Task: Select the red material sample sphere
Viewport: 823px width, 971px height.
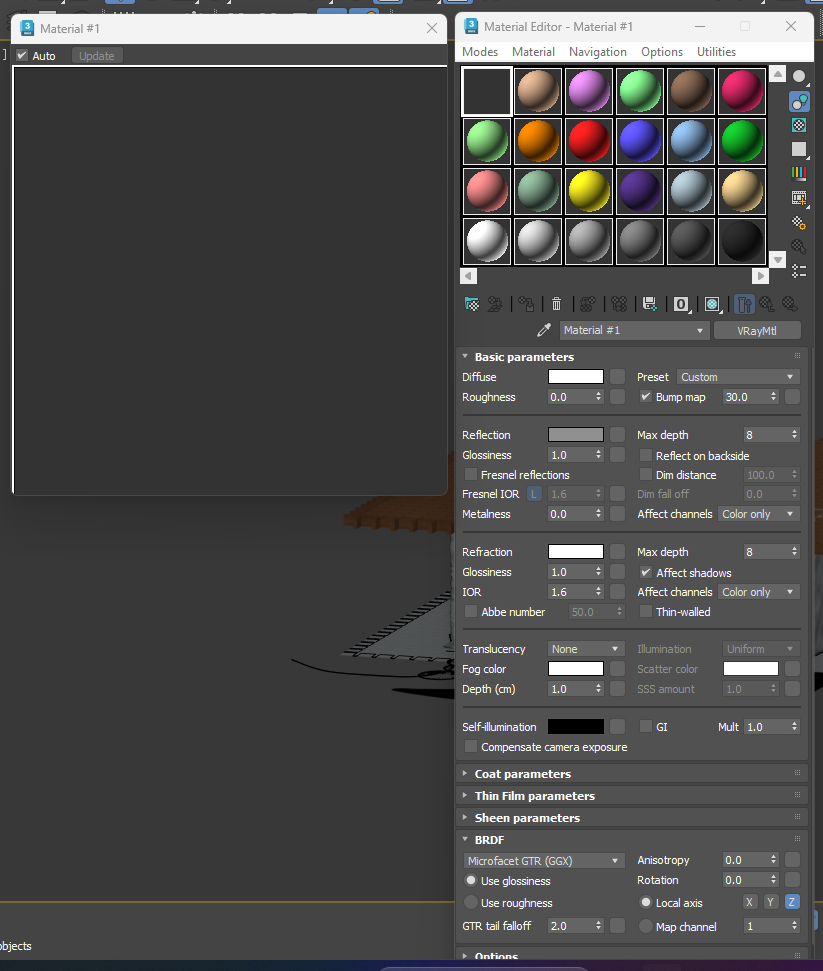Action: click(589, 140)
